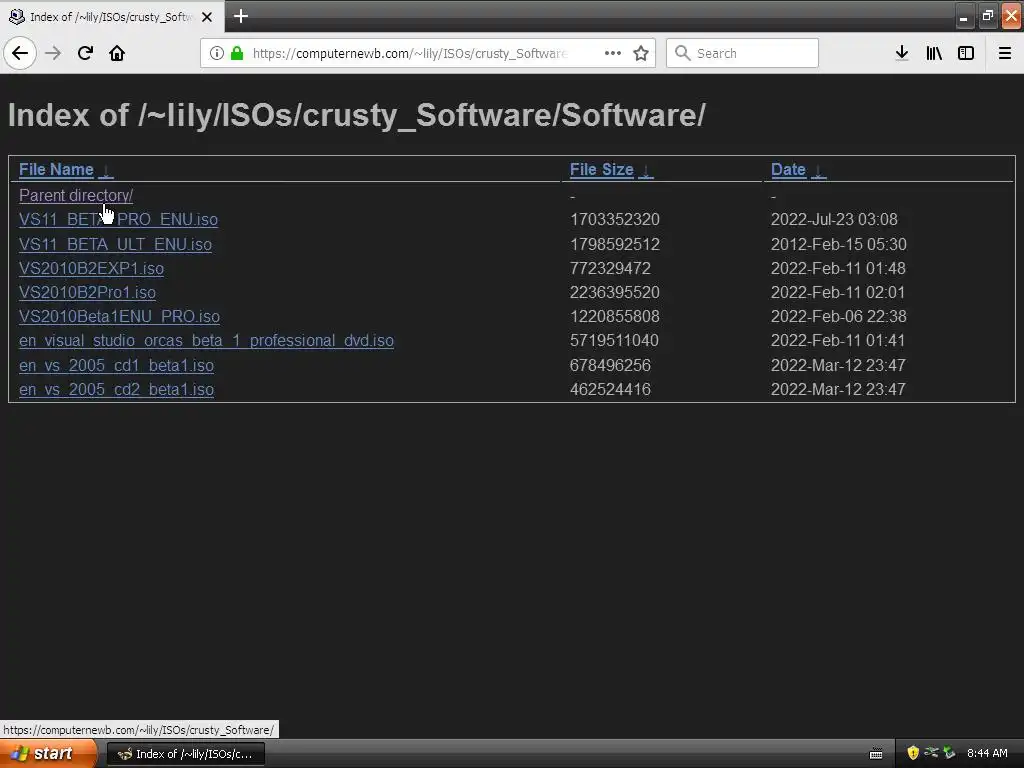Minimize the browser window
The width and height of the screenshot is (1024, 768).
[x=963, y=16]
